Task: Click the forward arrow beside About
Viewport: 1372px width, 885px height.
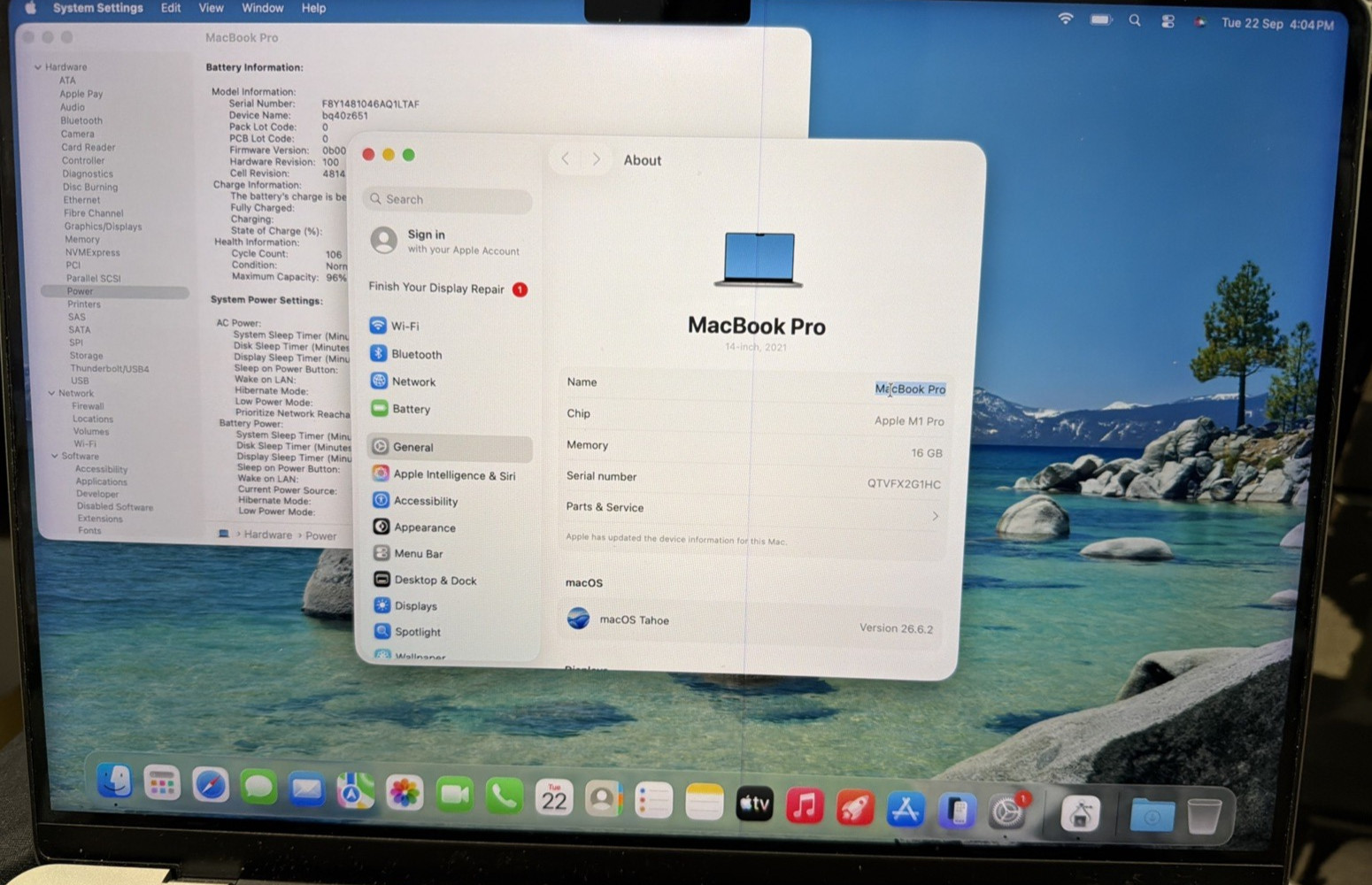Action: (x=597, y=159)
